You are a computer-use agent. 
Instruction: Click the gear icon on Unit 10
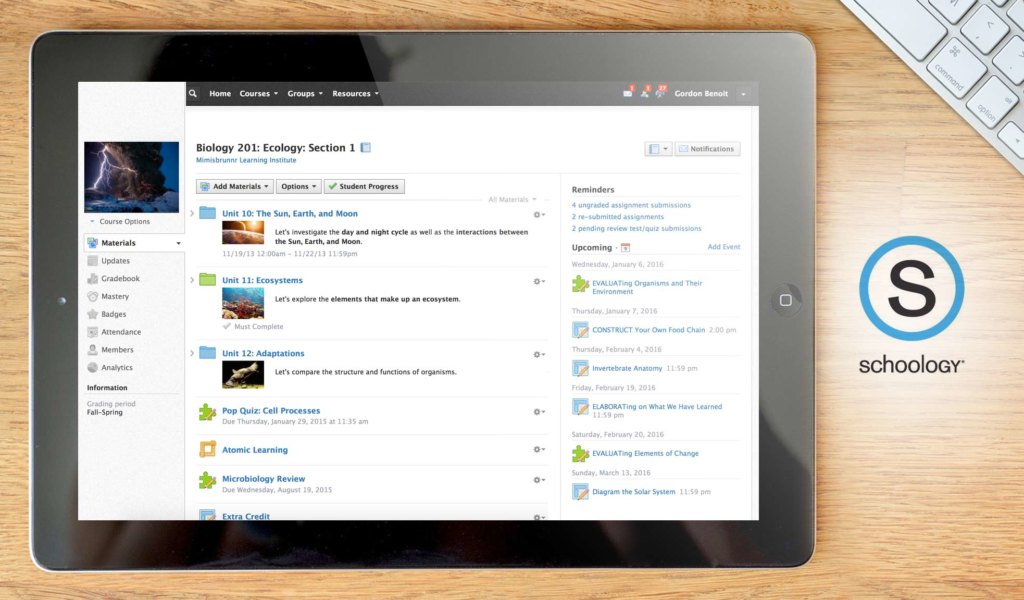(x=538, y=214)
